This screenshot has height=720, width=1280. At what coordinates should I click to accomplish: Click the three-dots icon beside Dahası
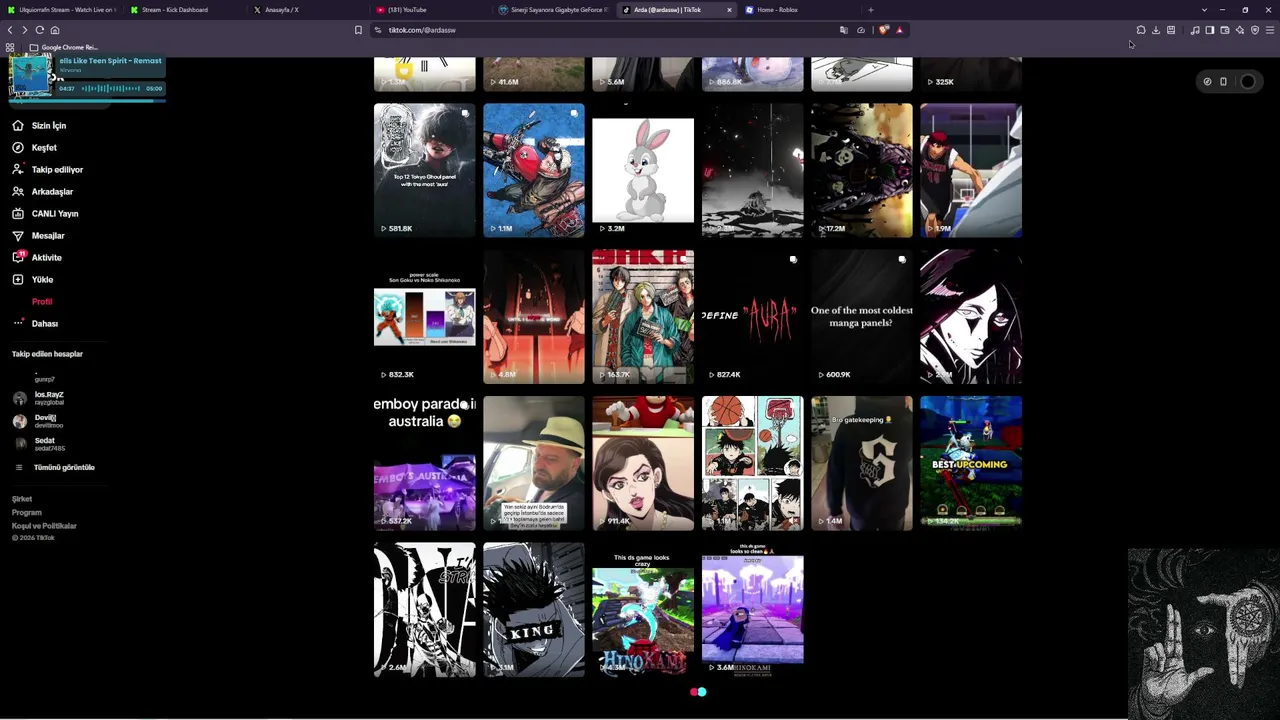pos(18,323)
